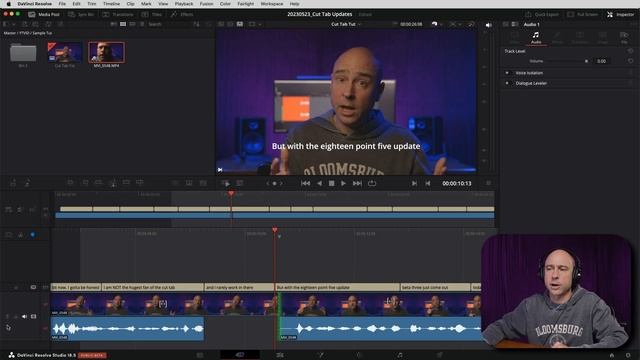This screenshot has height=360, width=640.
Task: Open the Project Manager home icon
Action: (612, 355)
